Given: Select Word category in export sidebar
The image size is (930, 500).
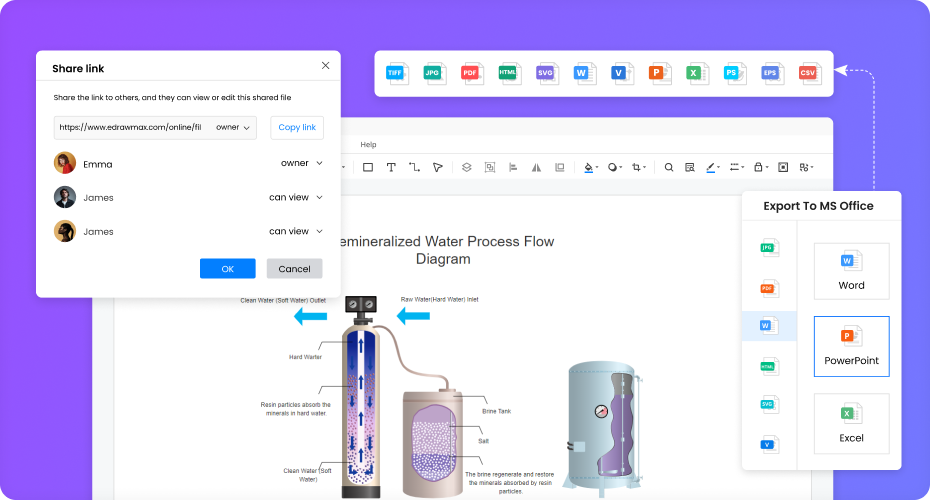Looking at the screenshot, I should pos(768,326).
